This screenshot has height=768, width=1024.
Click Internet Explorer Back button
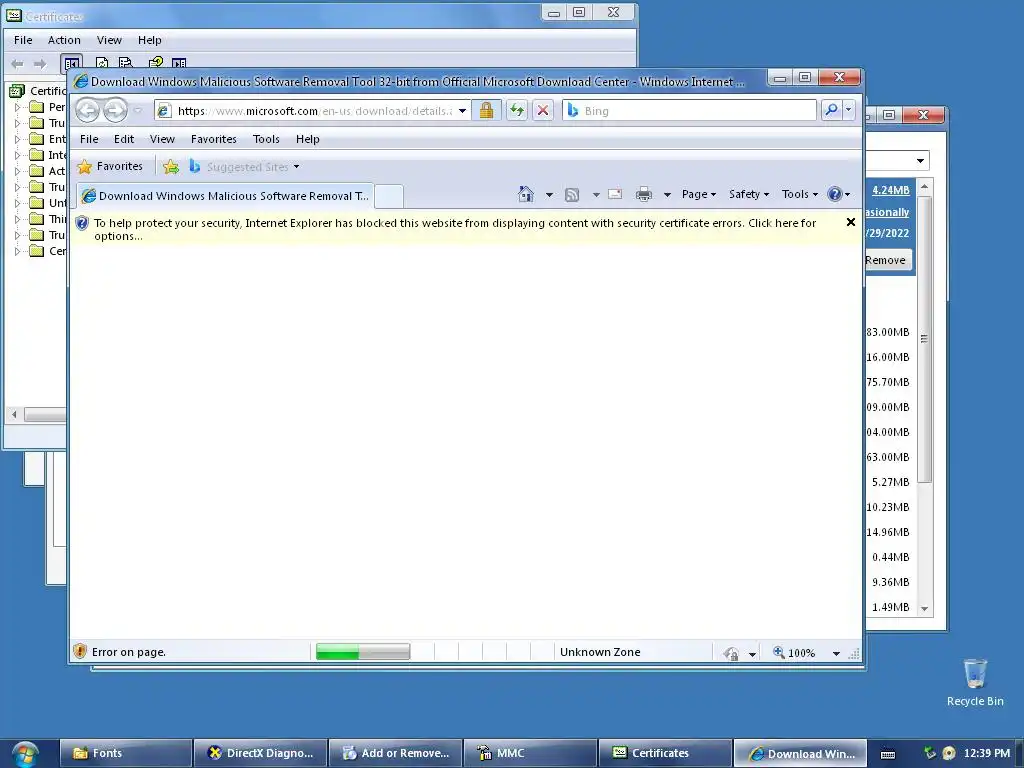click(x=87, y=110)
